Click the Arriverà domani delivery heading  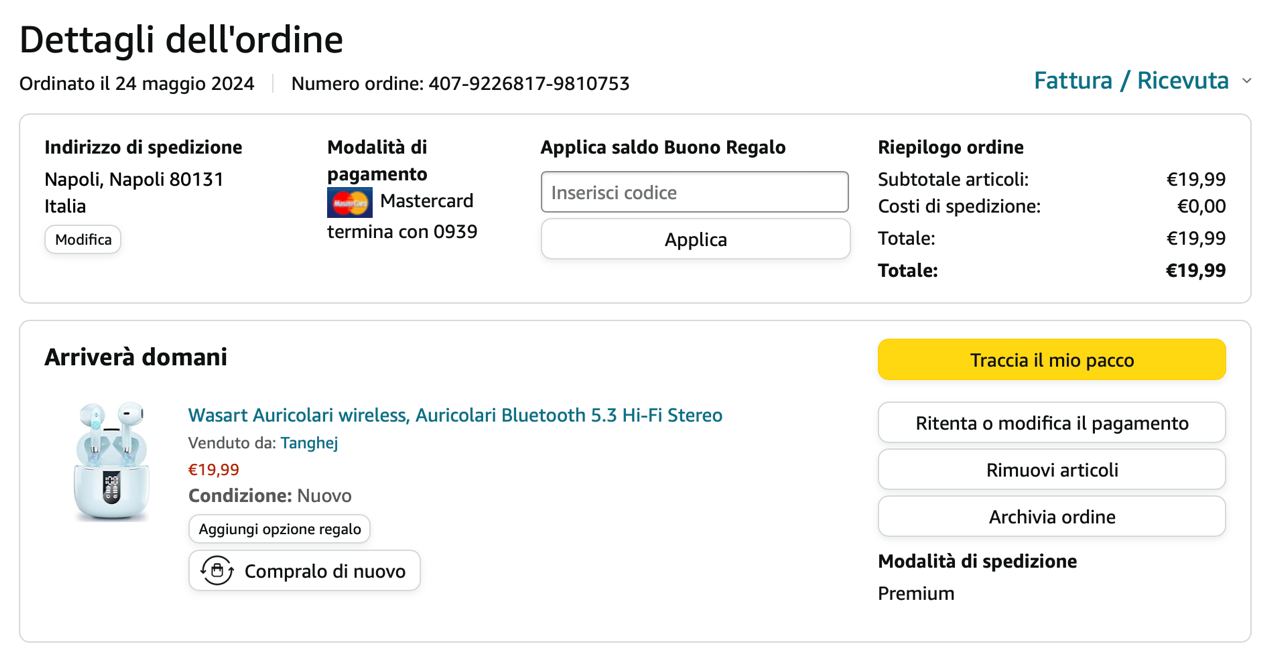coord(136,357)
